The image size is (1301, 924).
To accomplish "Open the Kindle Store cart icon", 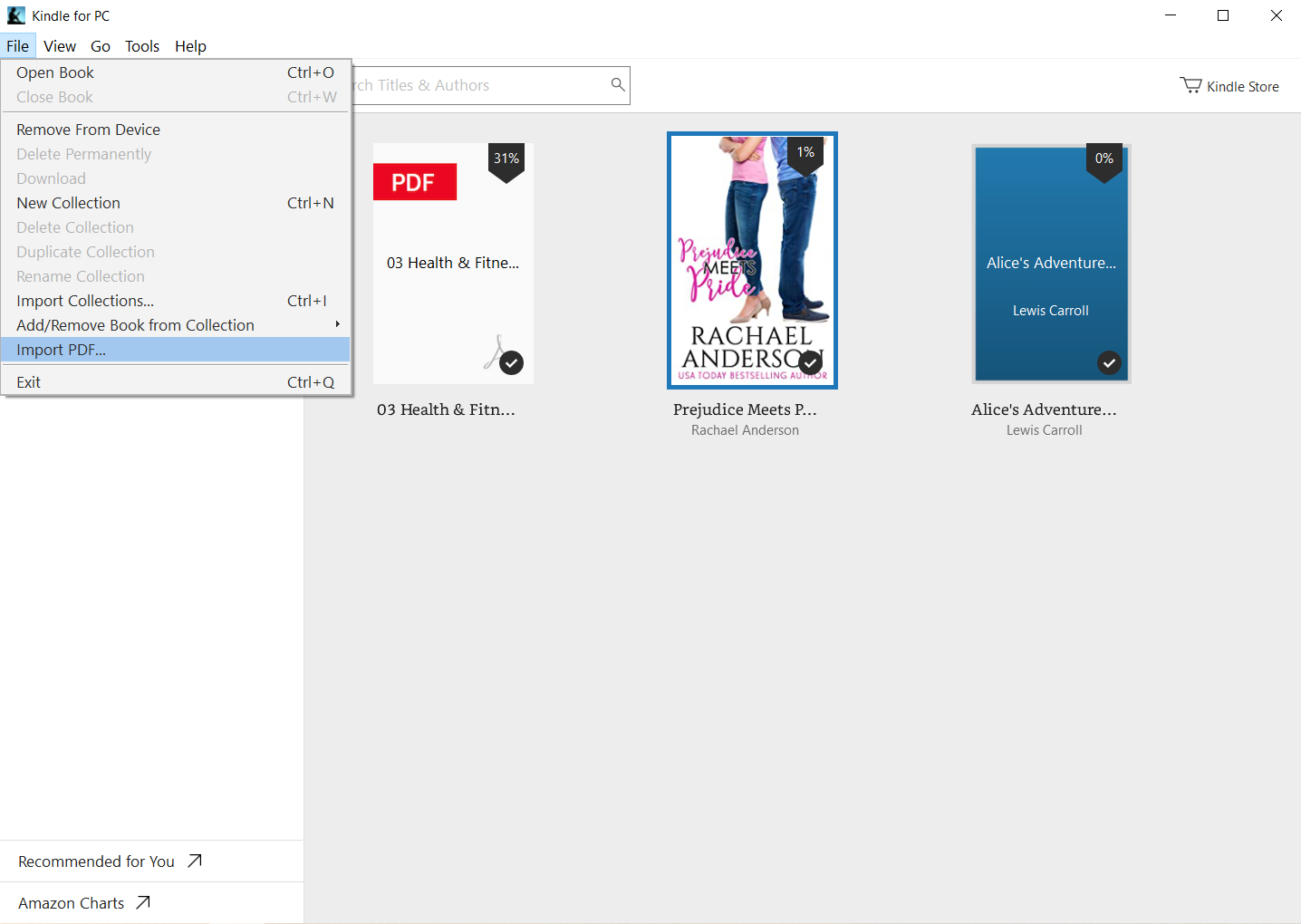I will click(x=1190, y=85).
